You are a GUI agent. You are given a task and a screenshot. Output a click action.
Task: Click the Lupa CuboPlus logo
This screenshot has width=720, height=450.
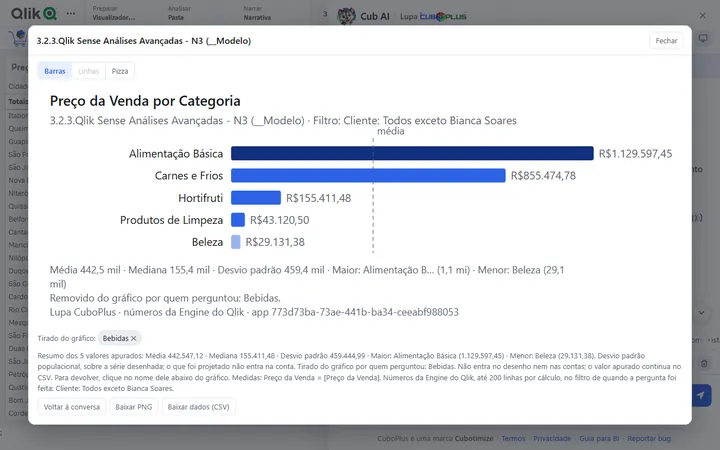tap(433, 17)
